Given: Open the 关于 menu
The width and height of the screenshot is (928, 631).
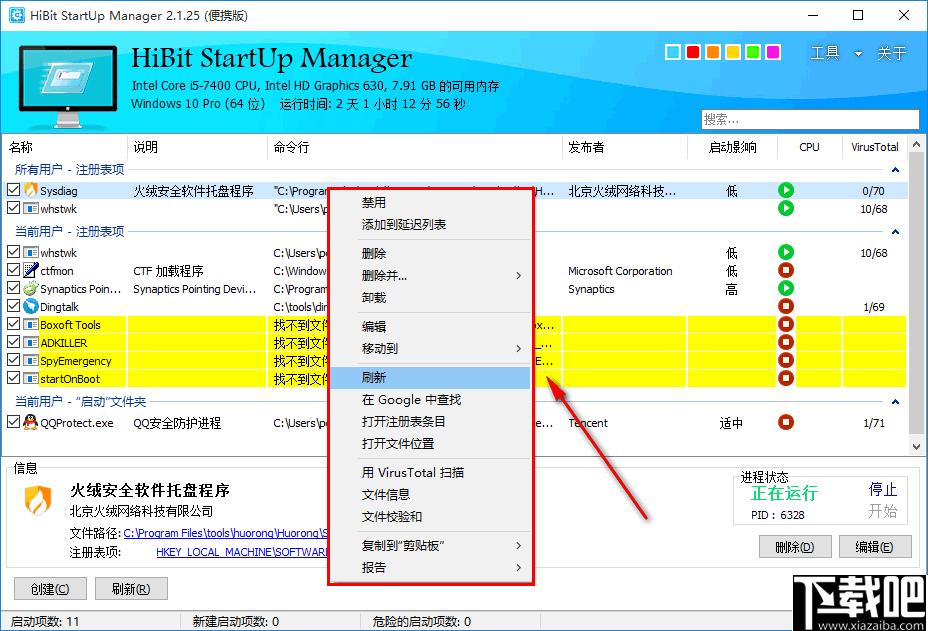Looking at the screenshot, I should pyautogui.click(x=892, y=53).
